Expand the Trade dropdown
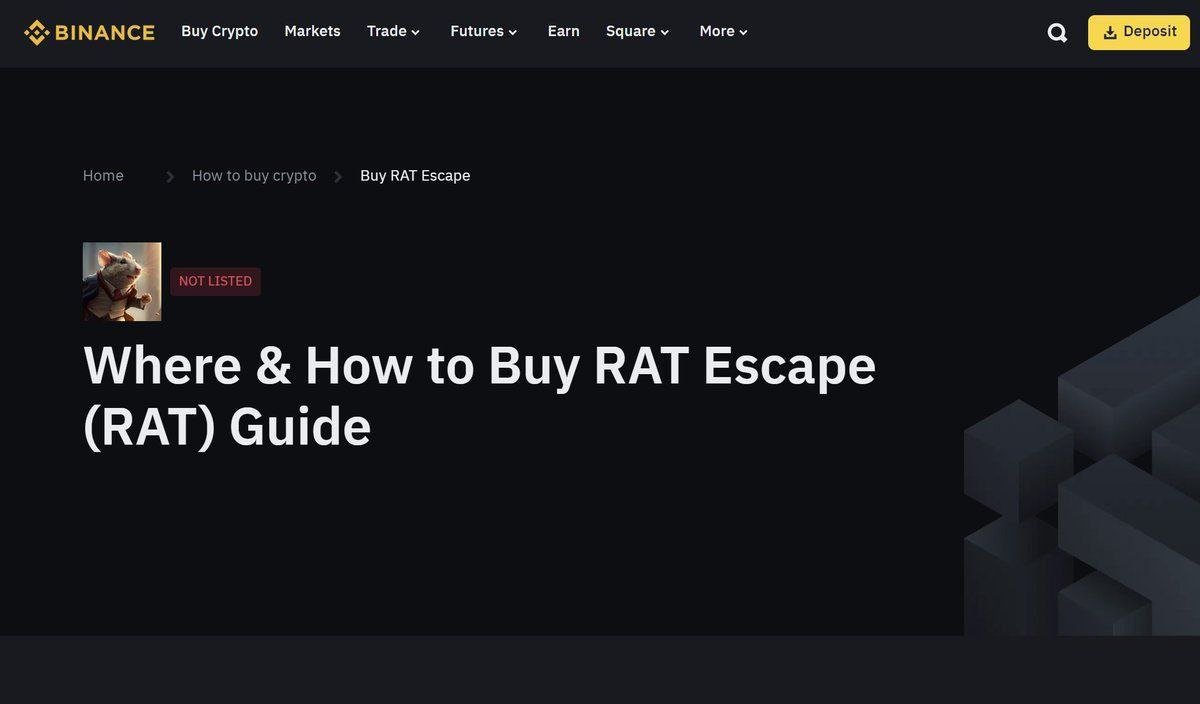This screenshot has width=1200, height=704. 394,31
